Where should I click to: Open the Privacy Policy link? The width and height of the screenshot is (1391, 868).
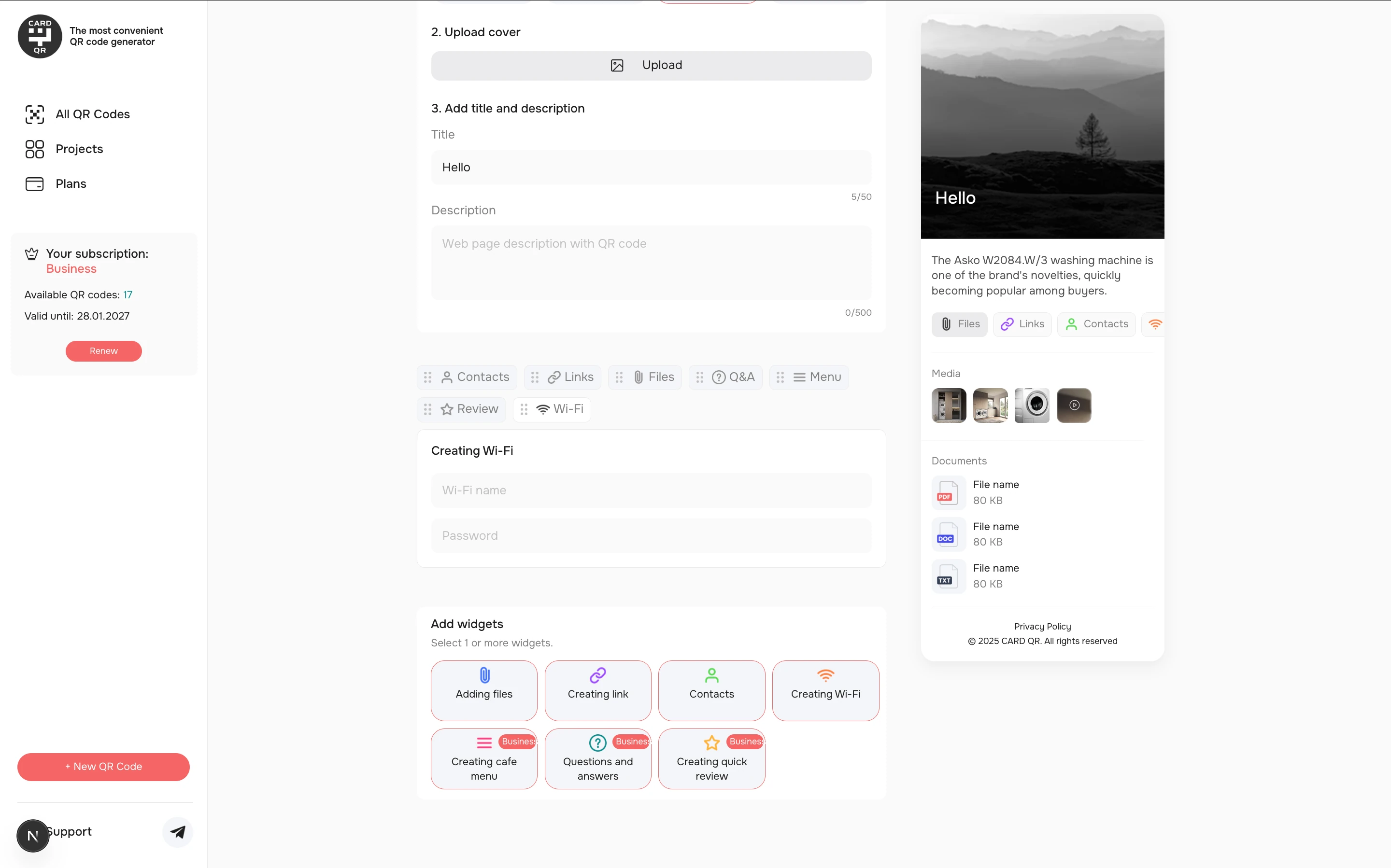tap(1042, 626)
